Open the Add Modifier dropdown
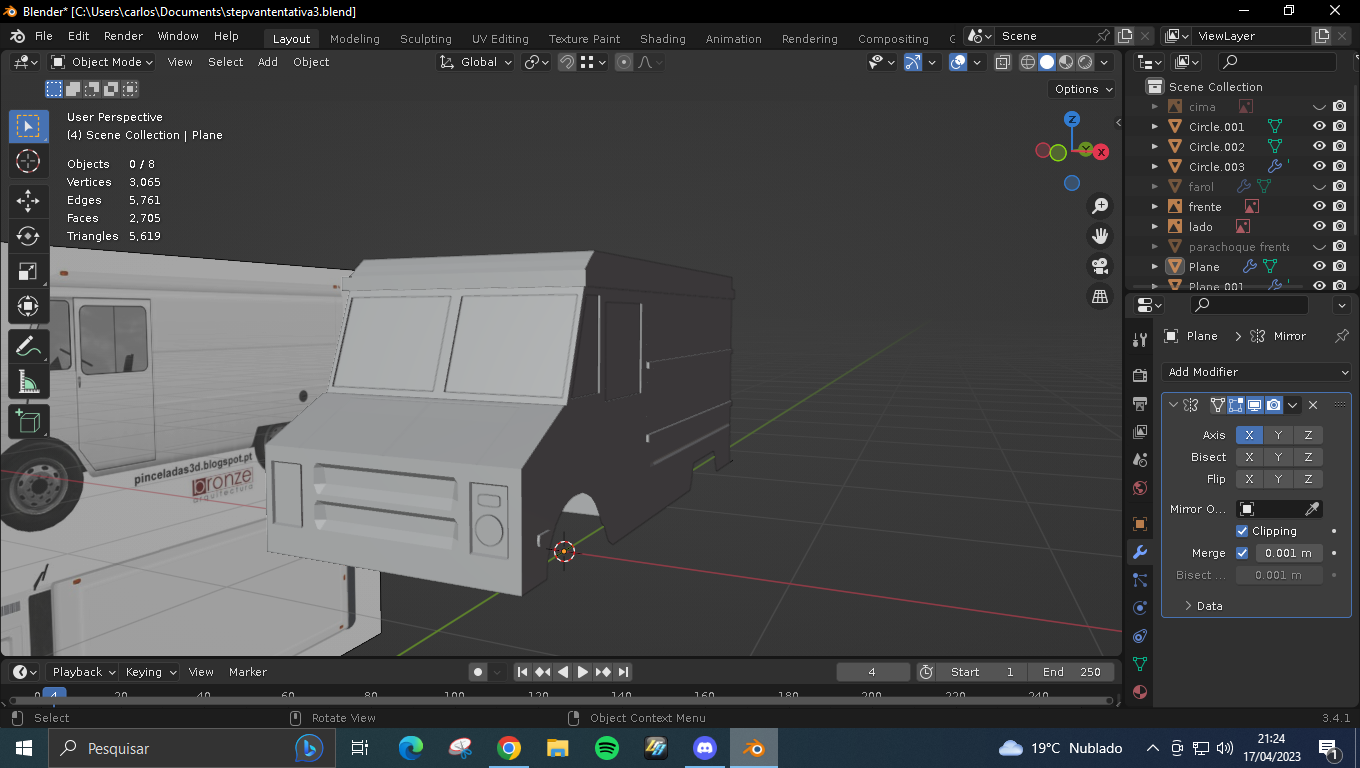This screenshot has width=1360, height=768. (1257, 372)
